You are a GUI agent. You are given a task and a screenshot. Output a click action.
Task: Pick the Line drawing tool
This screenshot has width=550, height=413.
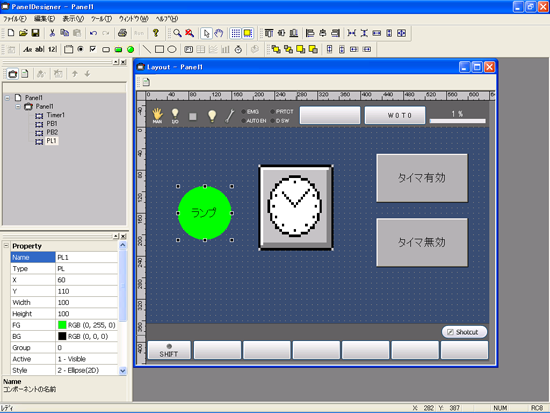point(147,49)
